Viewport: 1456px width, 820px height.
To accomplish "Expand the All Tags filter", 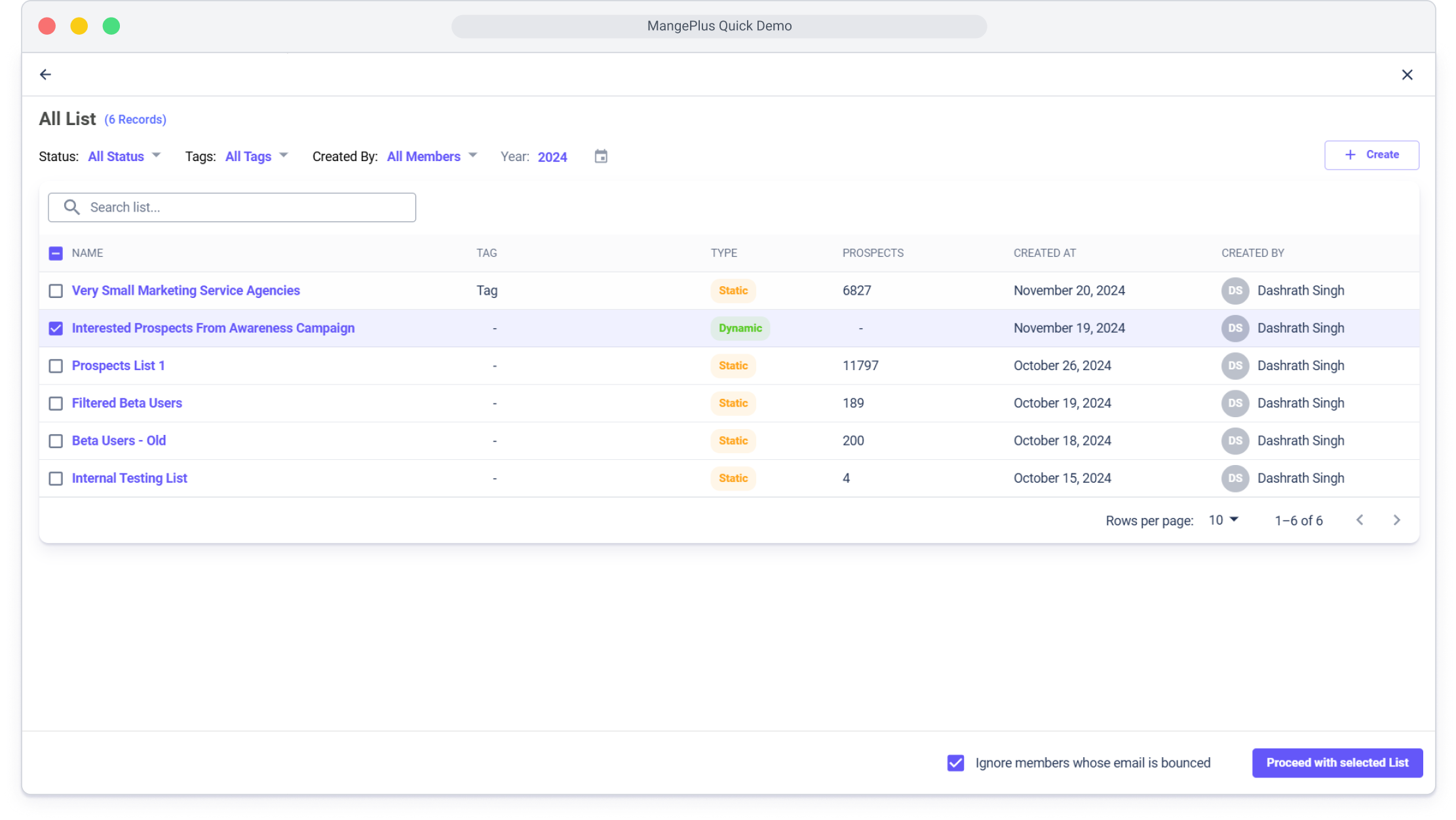I will click(256, 157).
